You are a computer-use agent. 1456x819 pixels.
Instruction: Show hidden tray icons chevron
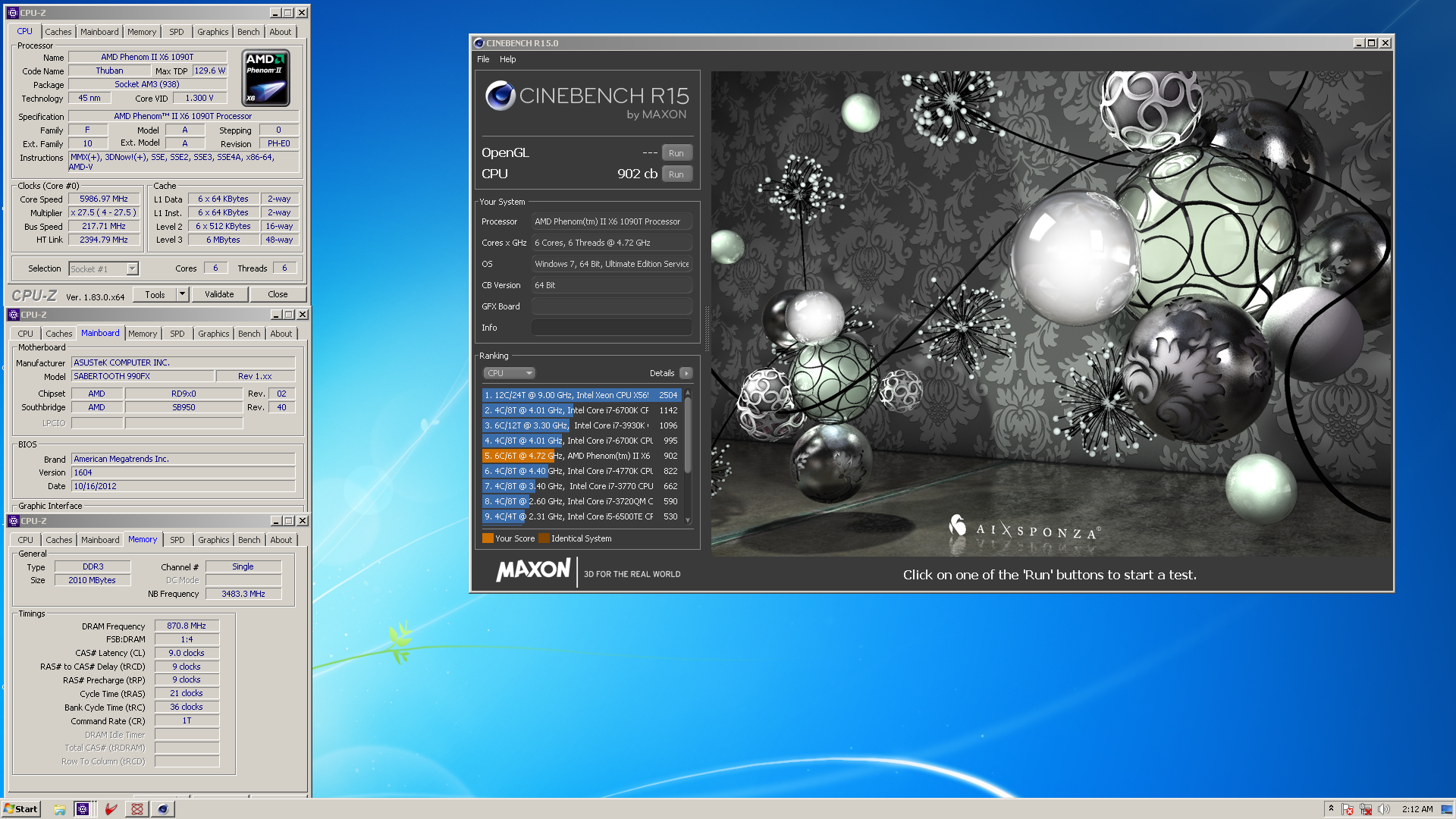point(1331,809)
